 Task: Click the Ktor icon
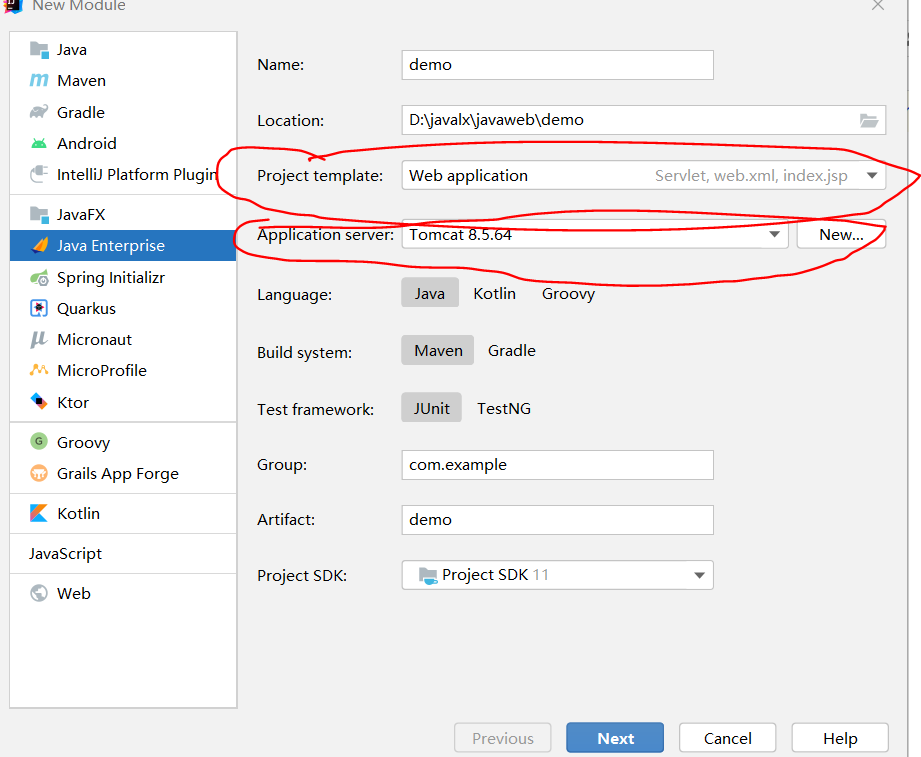(39, 402)
